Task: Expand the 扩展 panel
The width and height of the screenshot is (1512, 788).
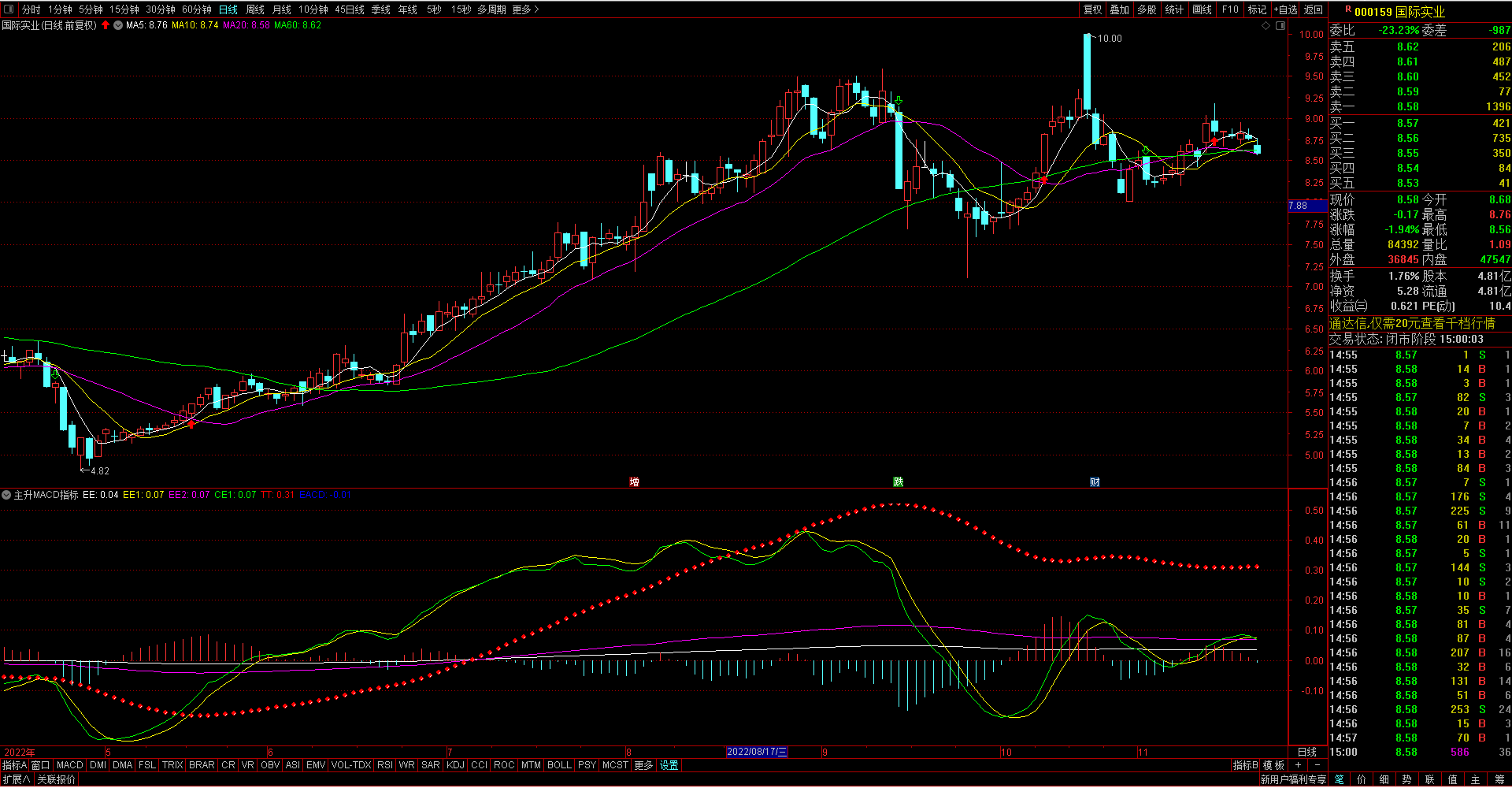Action: [16, 779]
